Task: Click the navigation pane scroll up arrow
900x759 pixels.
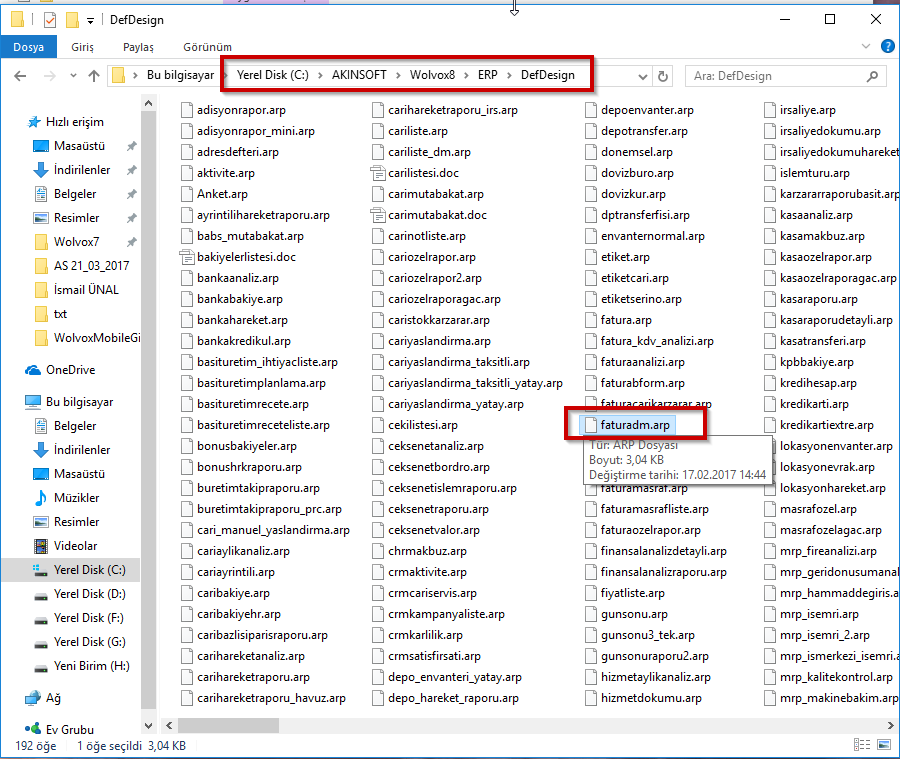Action: tap(148, 103)
